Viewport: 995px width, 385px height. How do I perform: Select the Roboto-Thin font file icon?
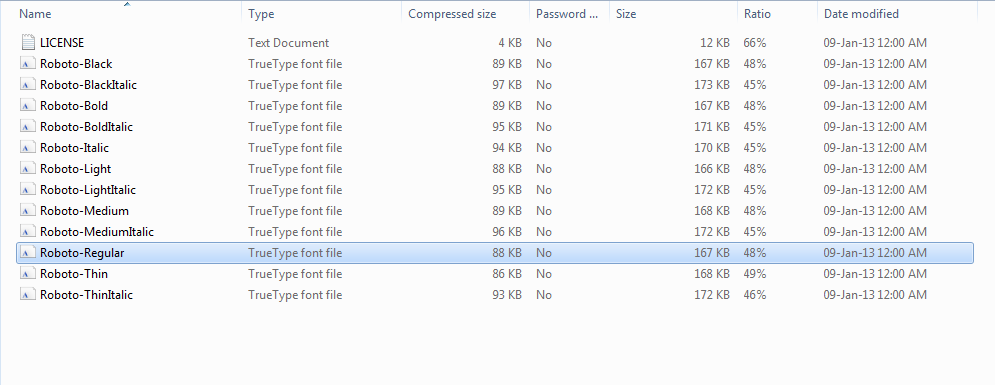click(28, 273)
